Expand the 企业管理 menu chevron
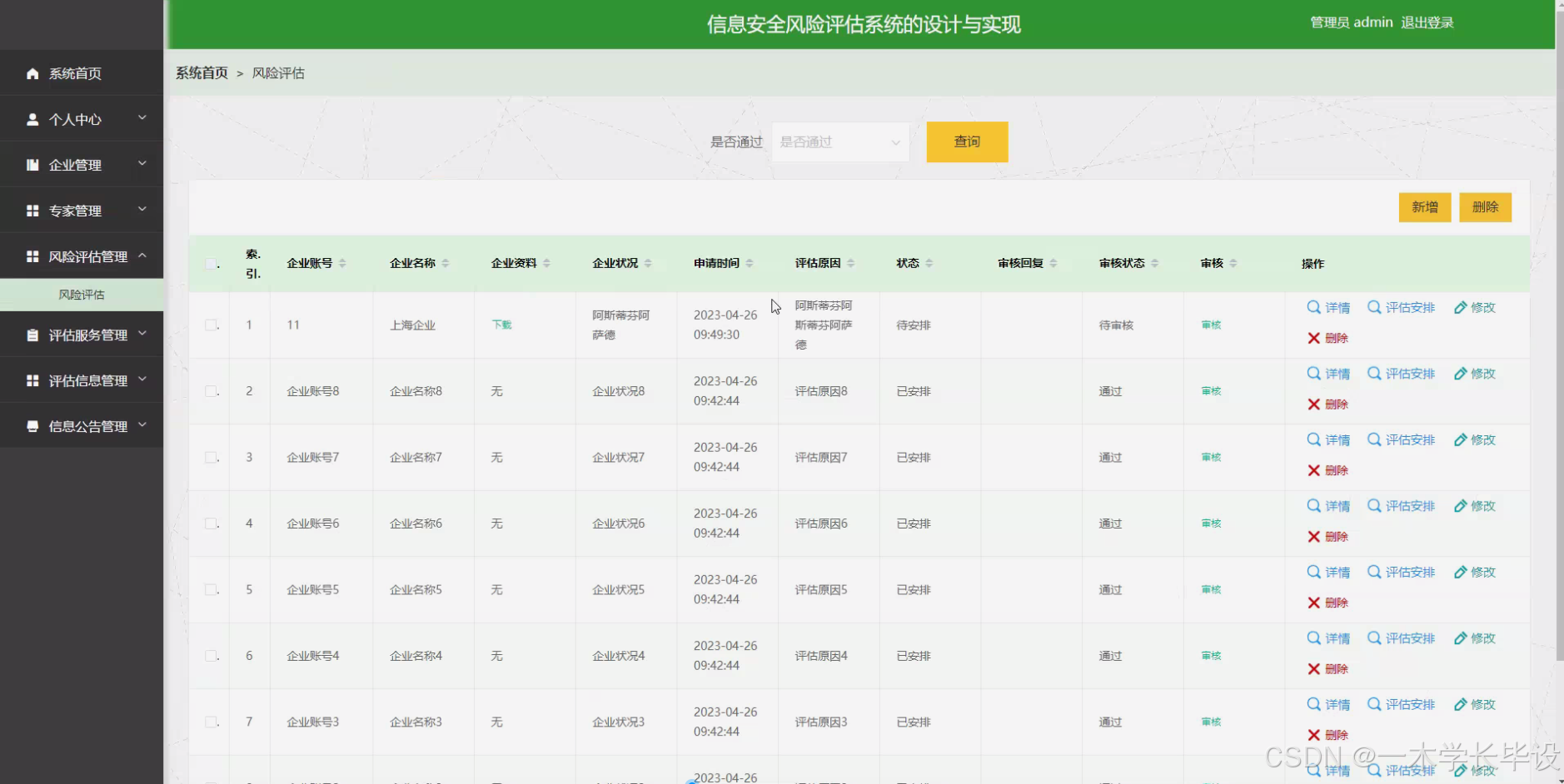The height and width of the screenshot is (784, 1564). click(142, 164)
